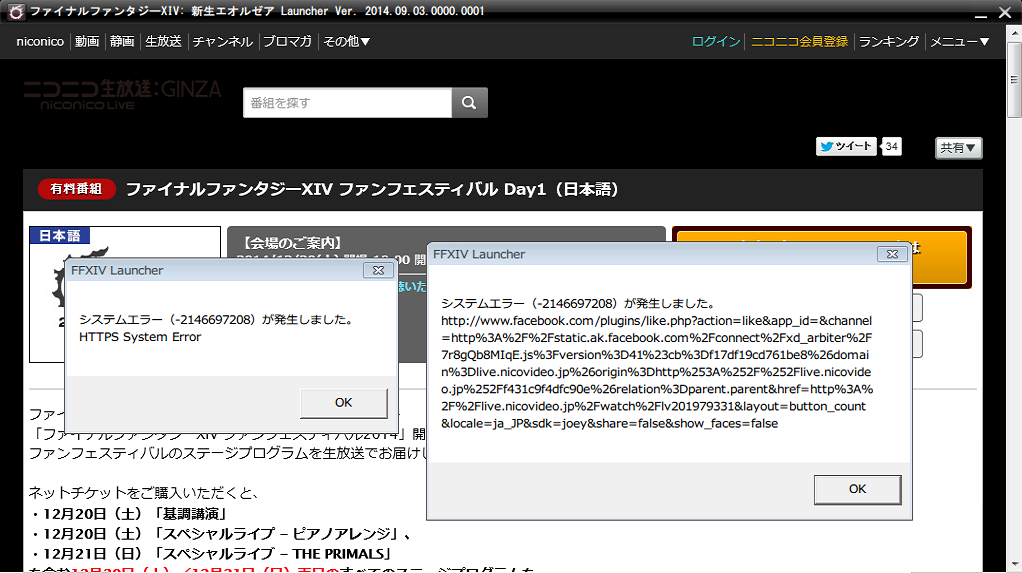1022x573 pixels.
Task: Click the orange ticket purchase banner
Action: tap(821, 257)
